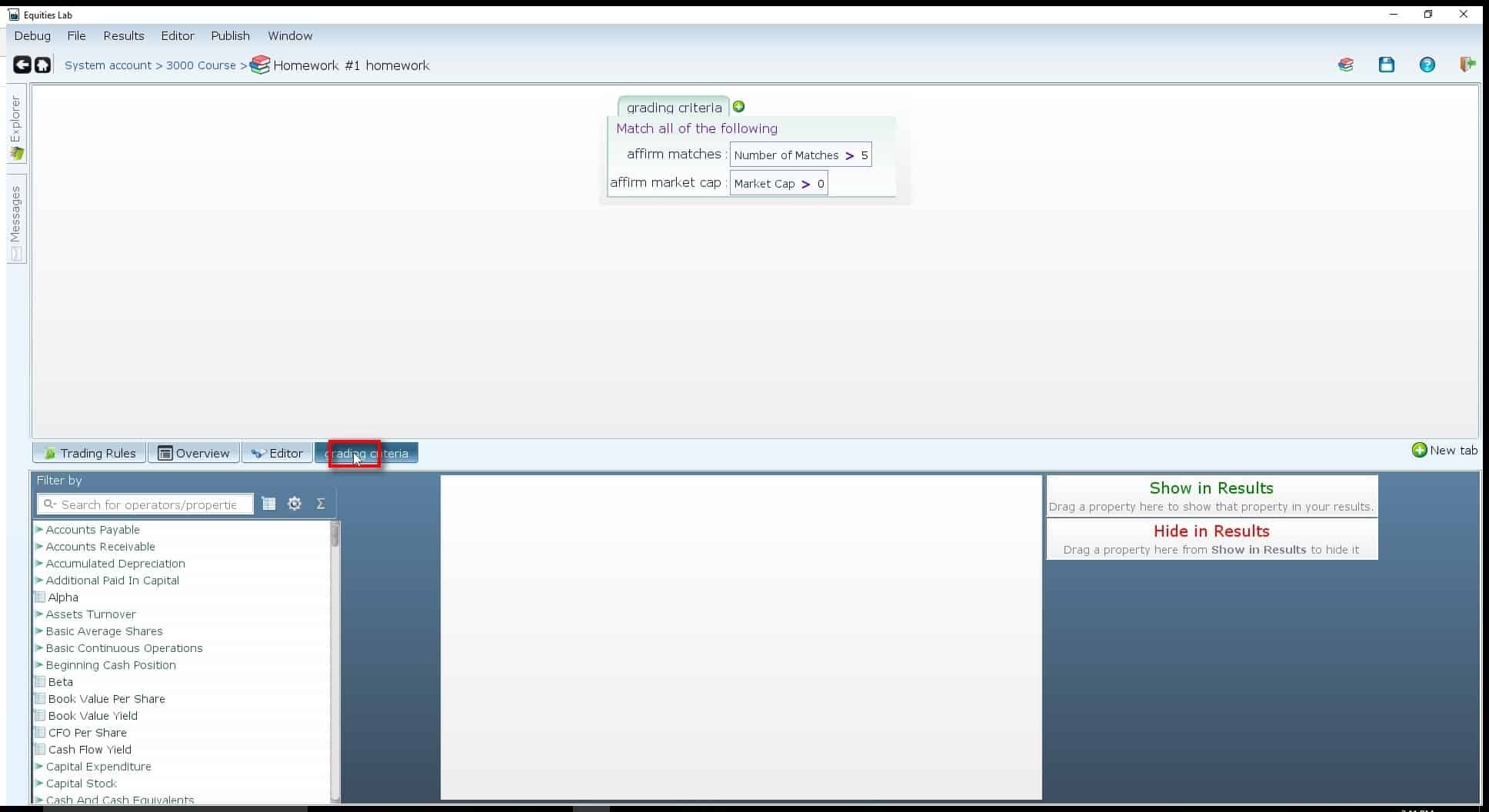
Task: Open help via question mark icon
Action: [1427, 65]
